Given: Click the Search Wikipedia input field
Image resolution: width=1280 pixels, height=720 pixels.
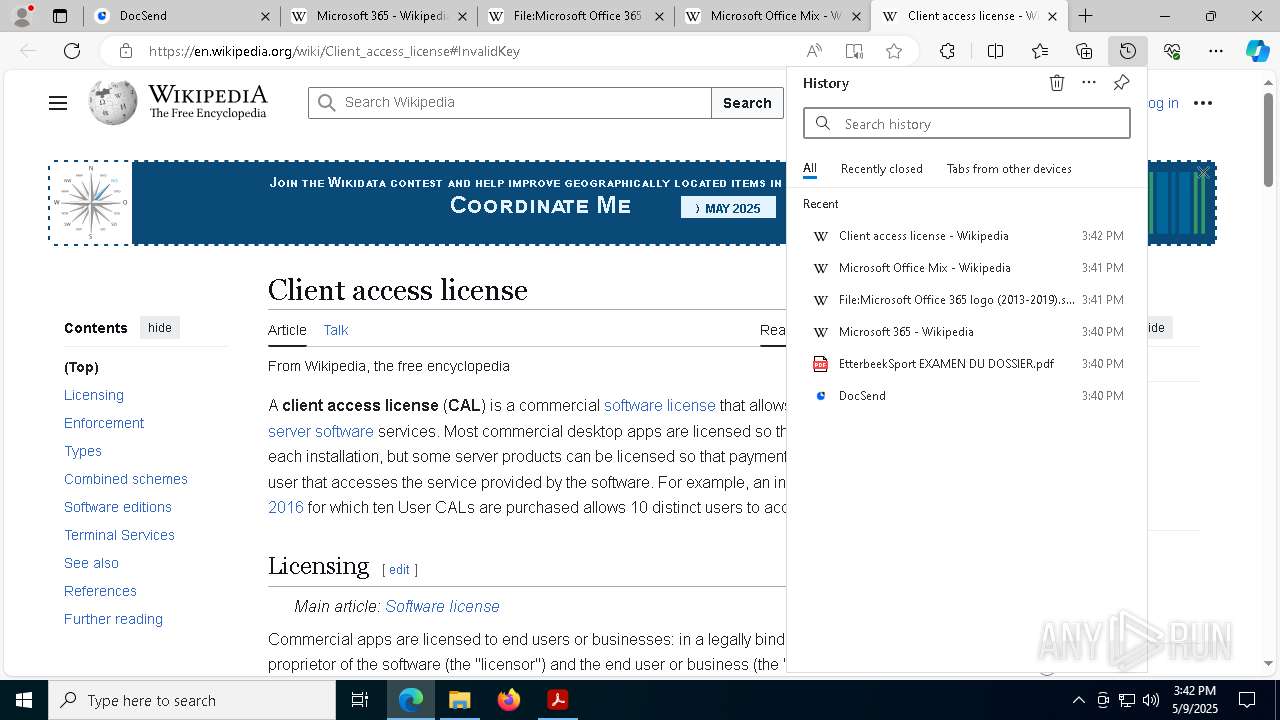Looking at the screenshot, I should 510,103.
